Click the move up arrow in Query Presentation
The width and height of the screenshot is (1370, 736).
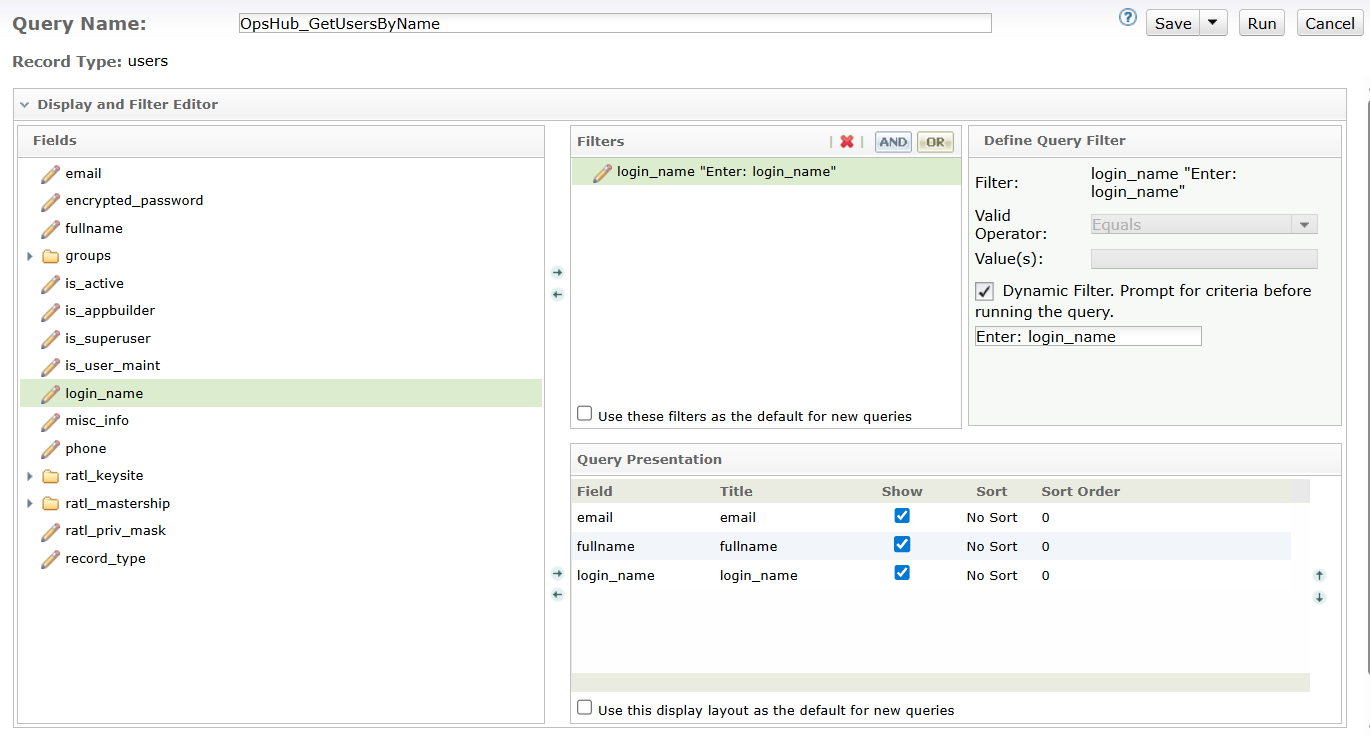1319,575
